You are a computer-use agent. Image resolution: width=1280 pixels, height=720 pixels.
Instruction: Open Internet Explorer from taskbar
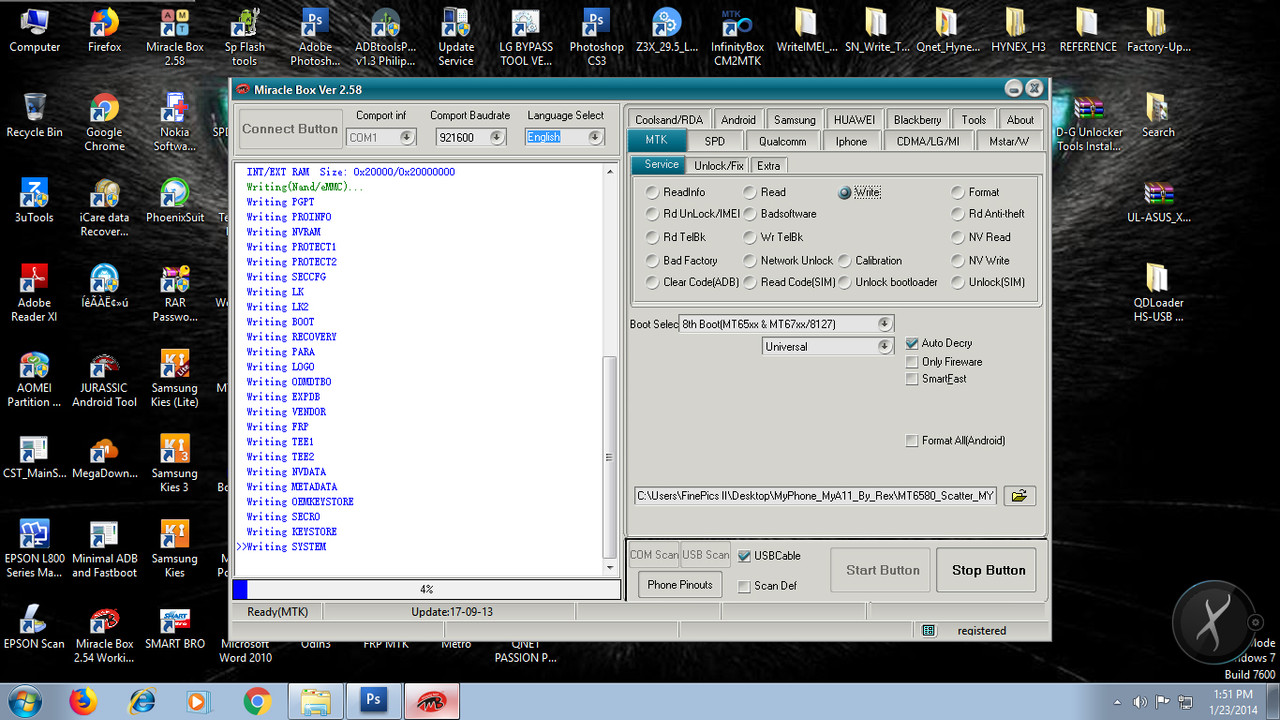point(140,701)
